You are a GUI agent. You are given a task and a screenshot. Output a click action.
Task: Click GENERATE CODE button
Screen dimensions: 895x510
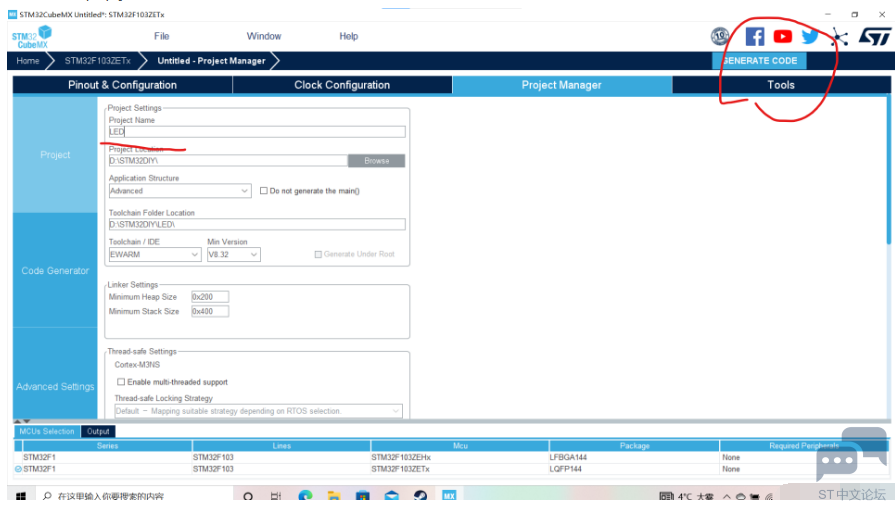pyautogui.click(x=759, y=61)
